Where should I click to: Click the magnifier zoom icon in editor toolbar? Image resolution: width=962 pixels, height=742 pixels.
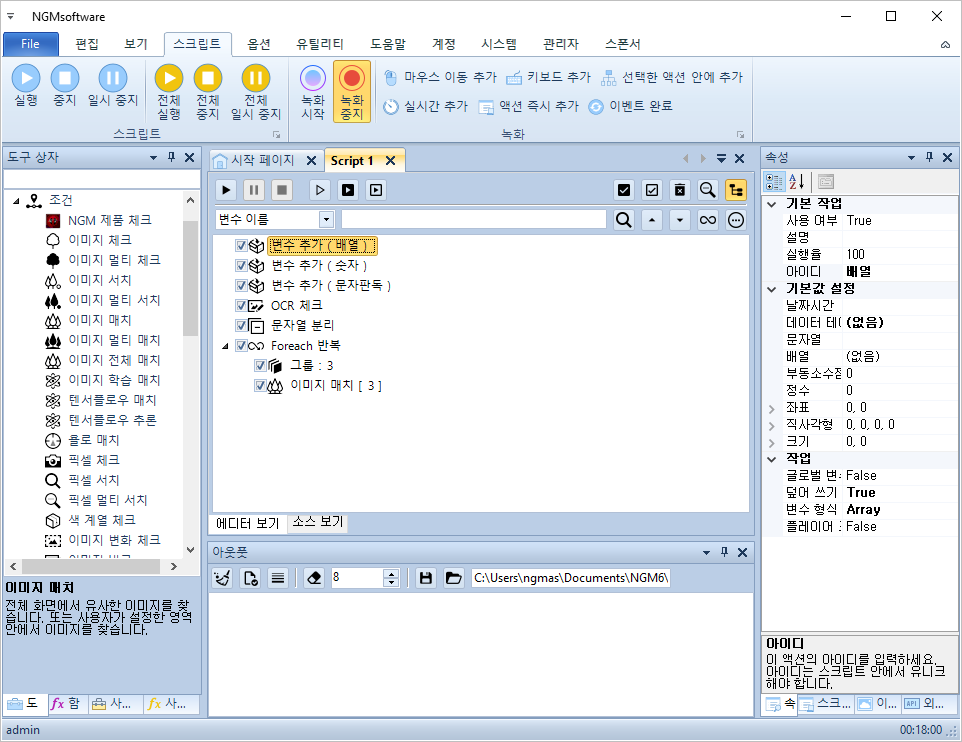[708, 190]
